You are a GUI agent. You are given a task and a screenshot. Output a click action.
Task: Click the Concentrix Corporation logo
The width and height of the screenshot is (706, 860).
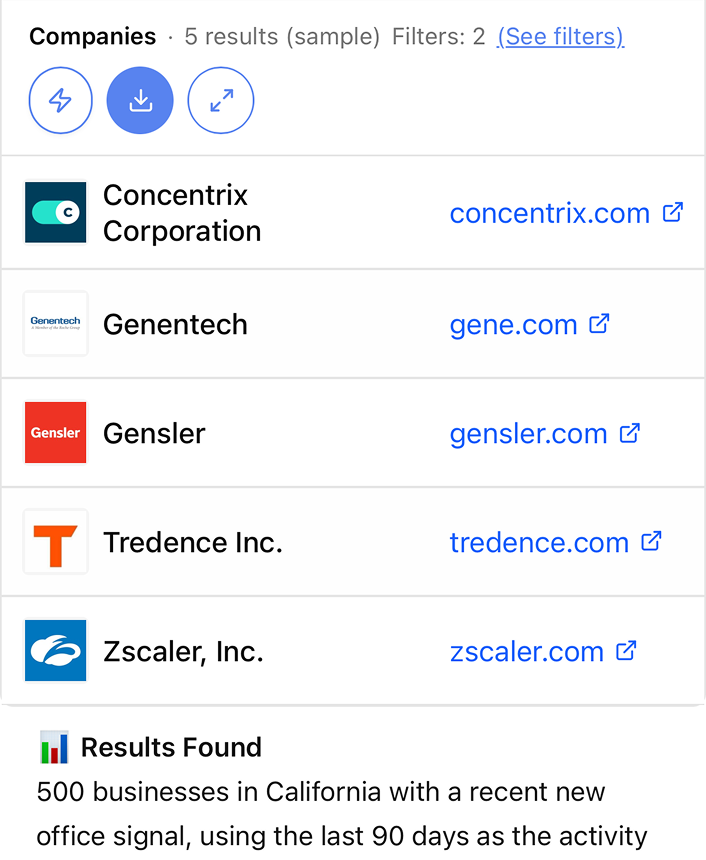(x=56, y=212)
